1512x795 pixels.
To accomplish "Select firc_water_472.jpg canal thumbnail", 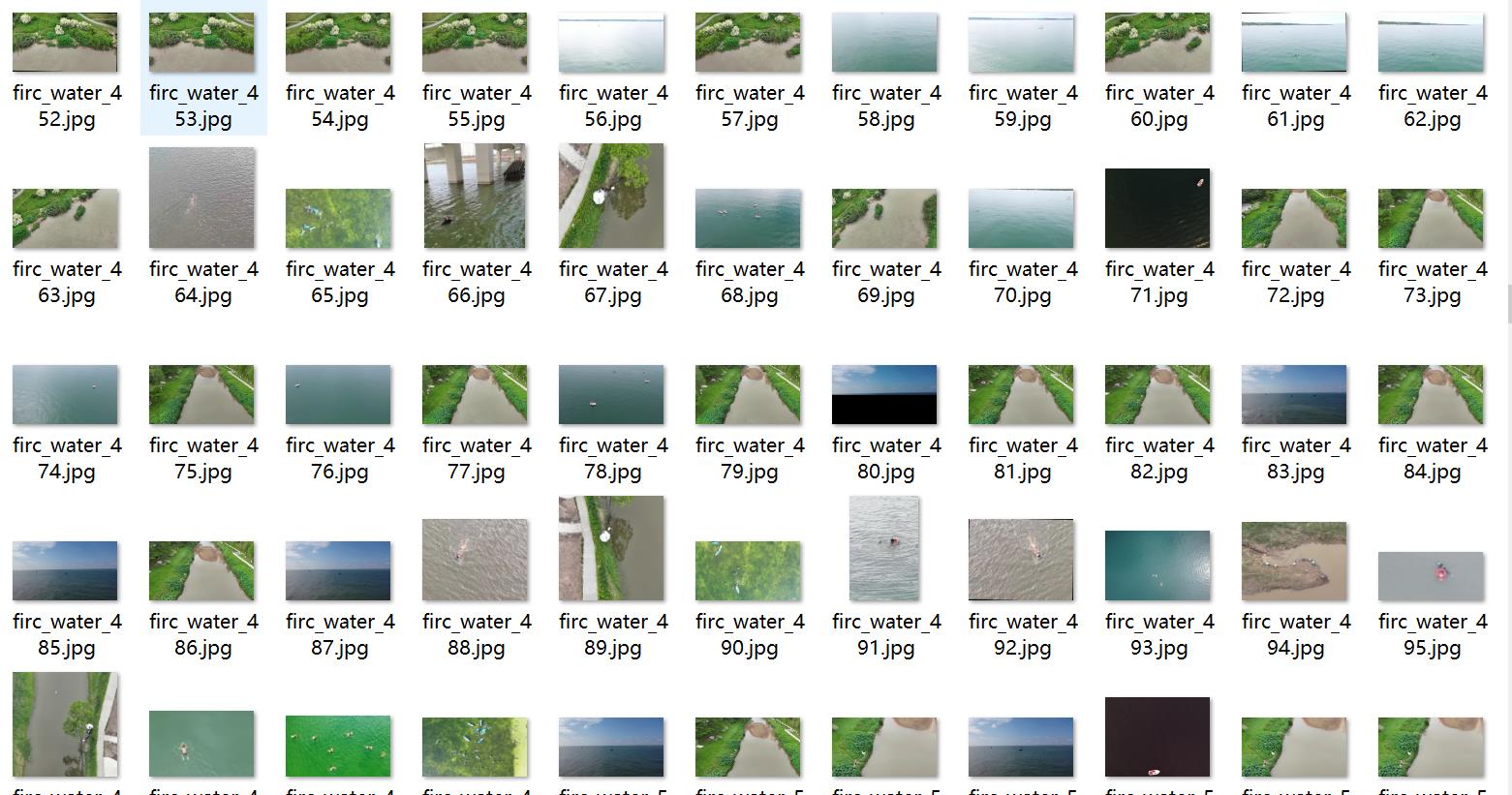I will coord(1294,218).
